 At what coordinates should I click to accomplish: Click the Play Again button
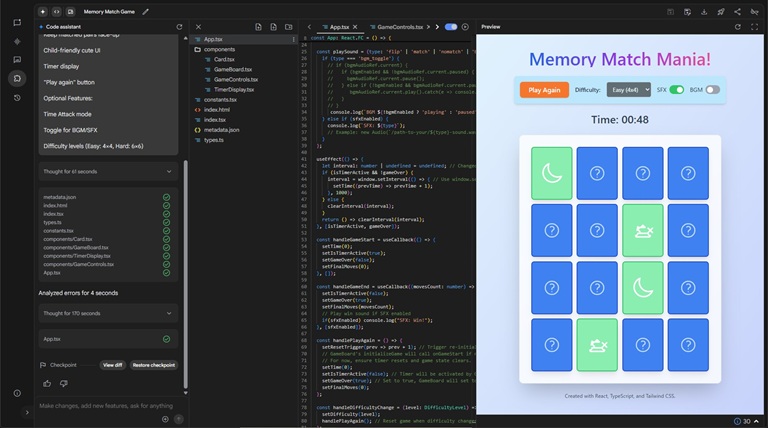[x=544, y=90]
